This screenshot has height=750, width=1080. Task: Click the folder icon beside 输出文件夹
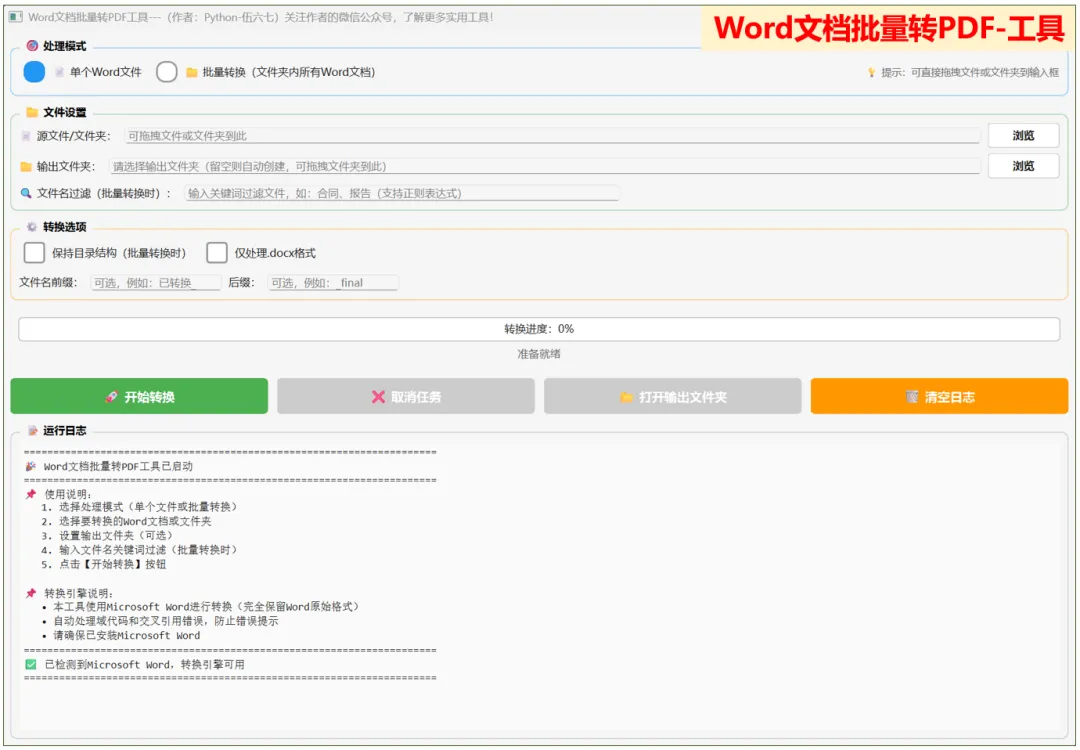coord(26,166)
